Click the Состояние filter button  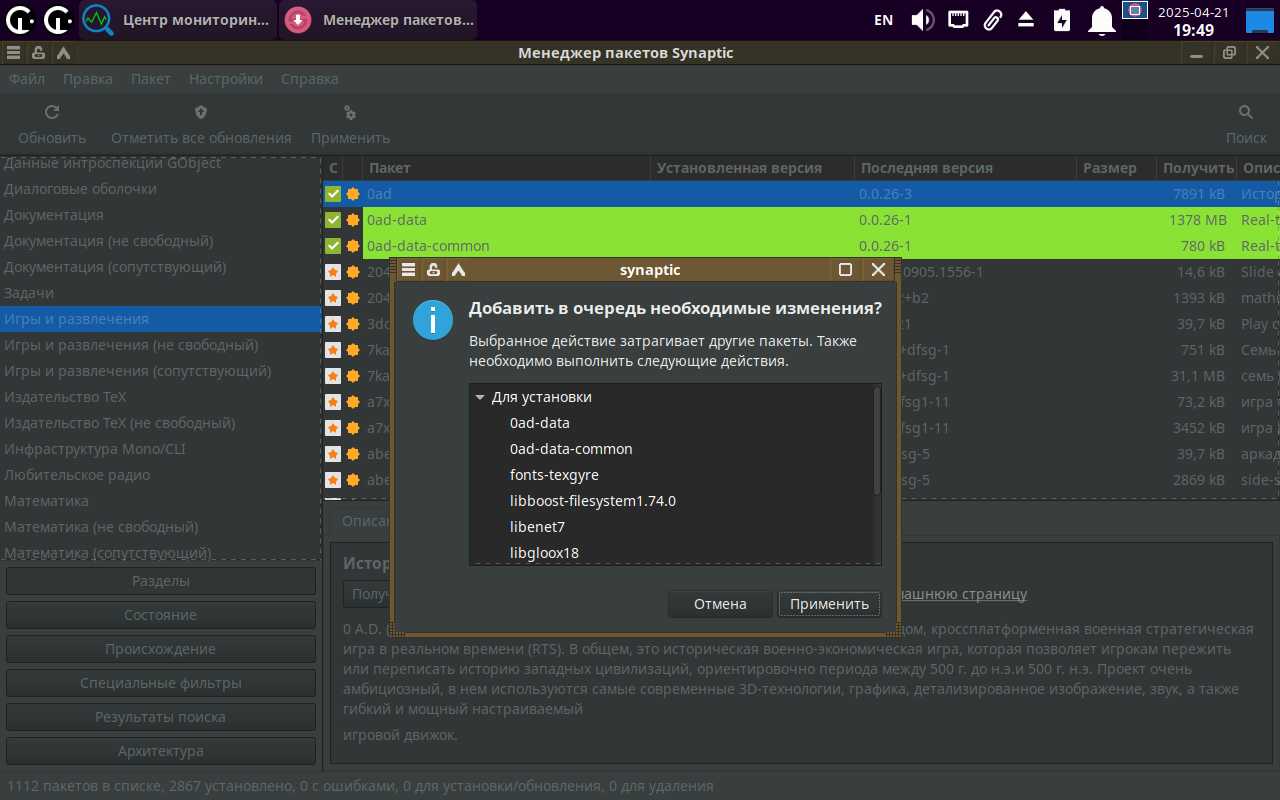tap(161, 615)
